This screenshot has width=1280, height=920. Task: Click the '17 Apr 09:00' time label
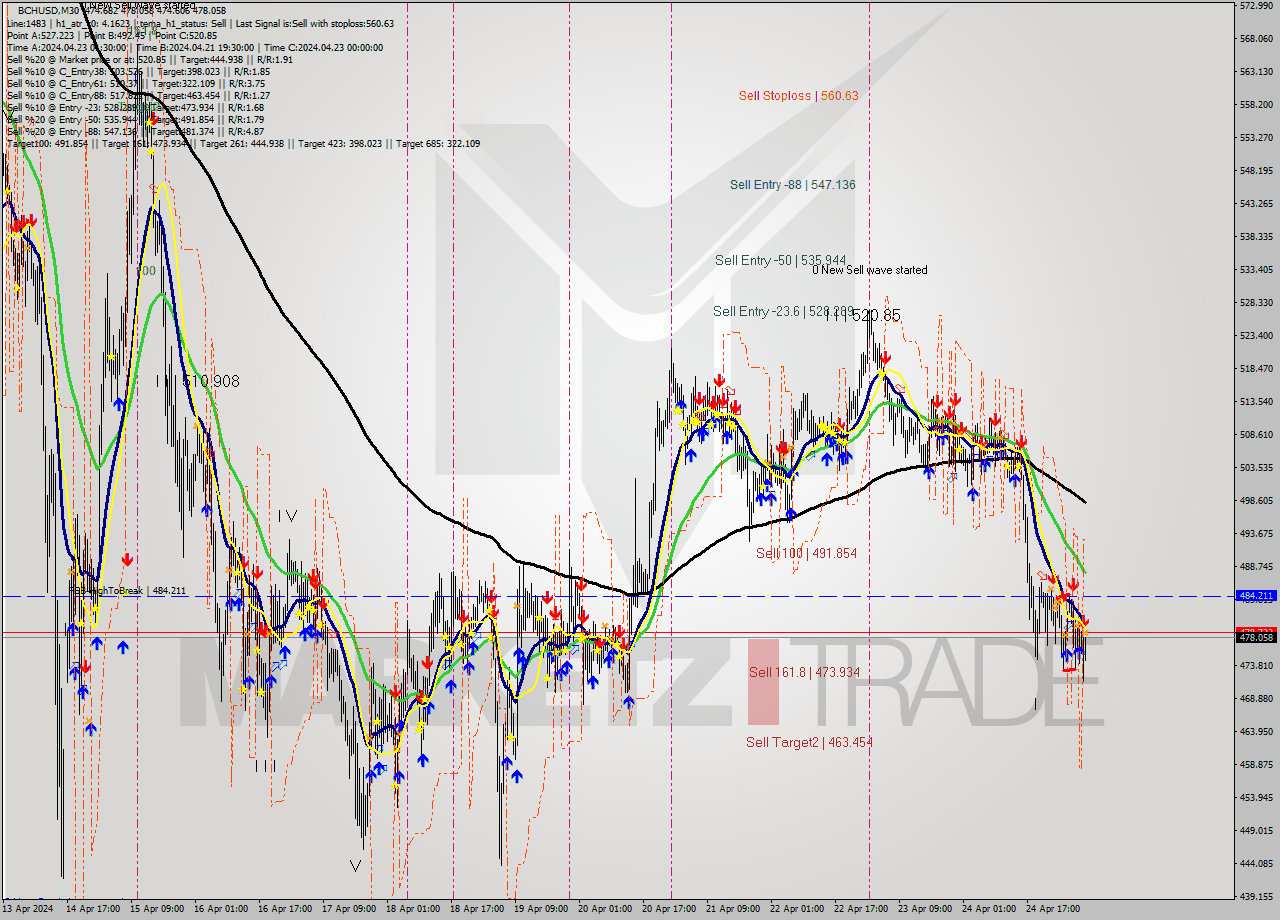350,910
